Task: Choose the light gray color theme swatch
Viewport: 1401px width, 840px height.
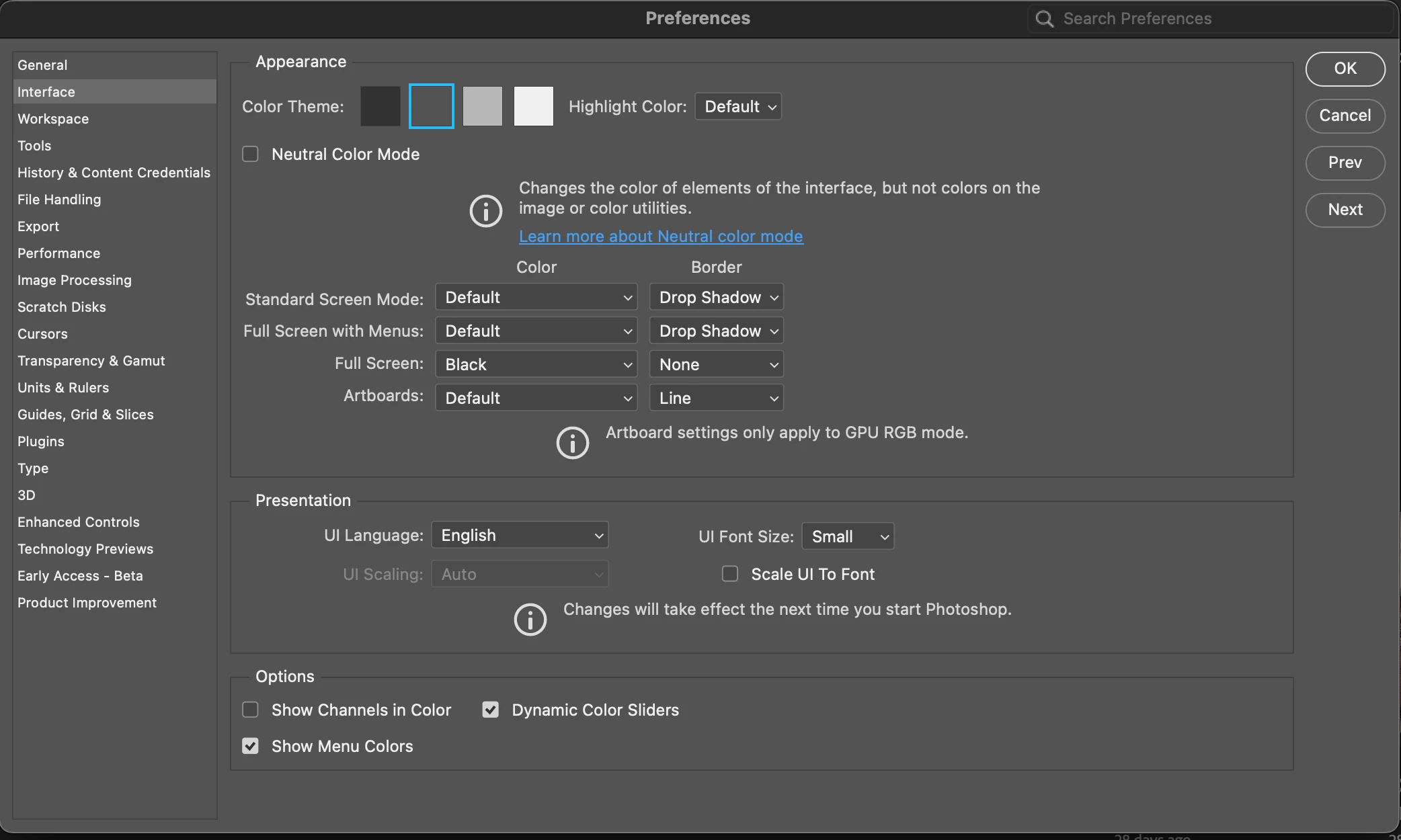Action: (x=482, y=106)
